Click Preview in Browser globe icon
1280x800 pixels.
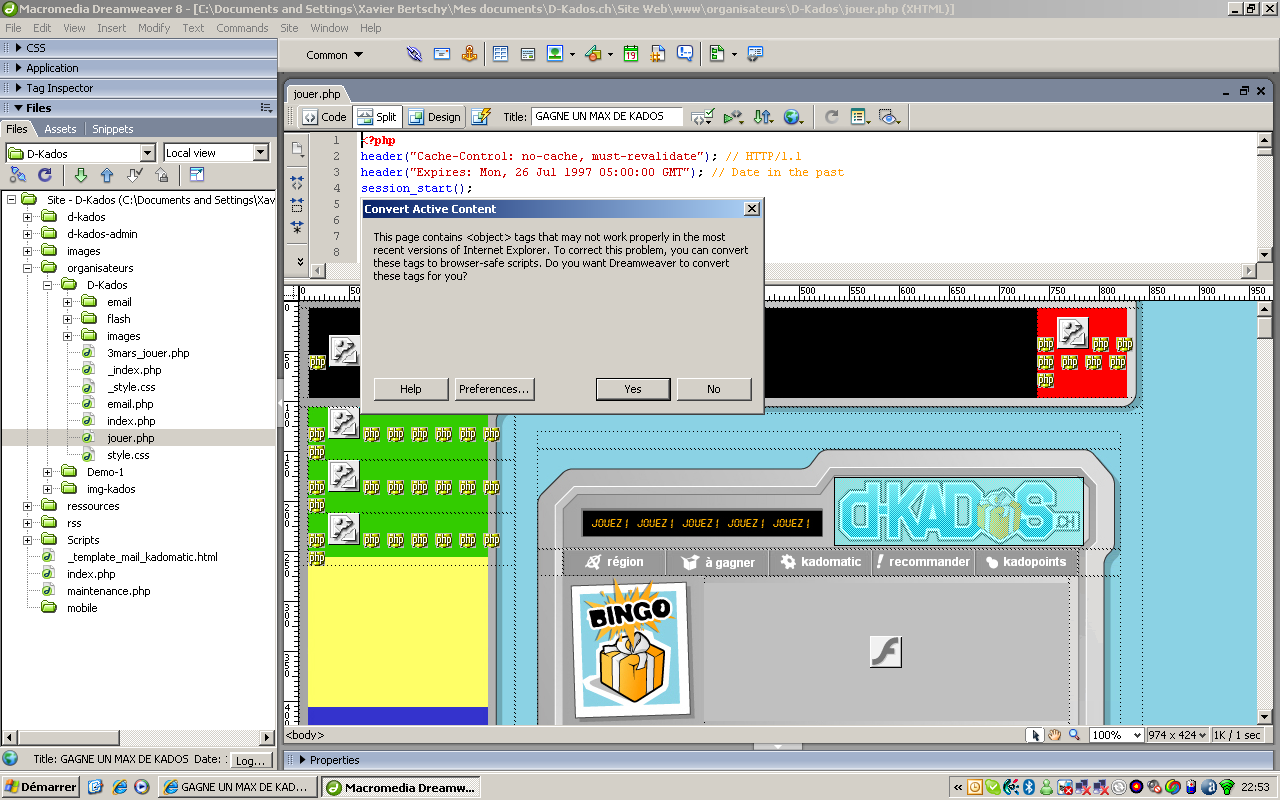click(795, 116)
